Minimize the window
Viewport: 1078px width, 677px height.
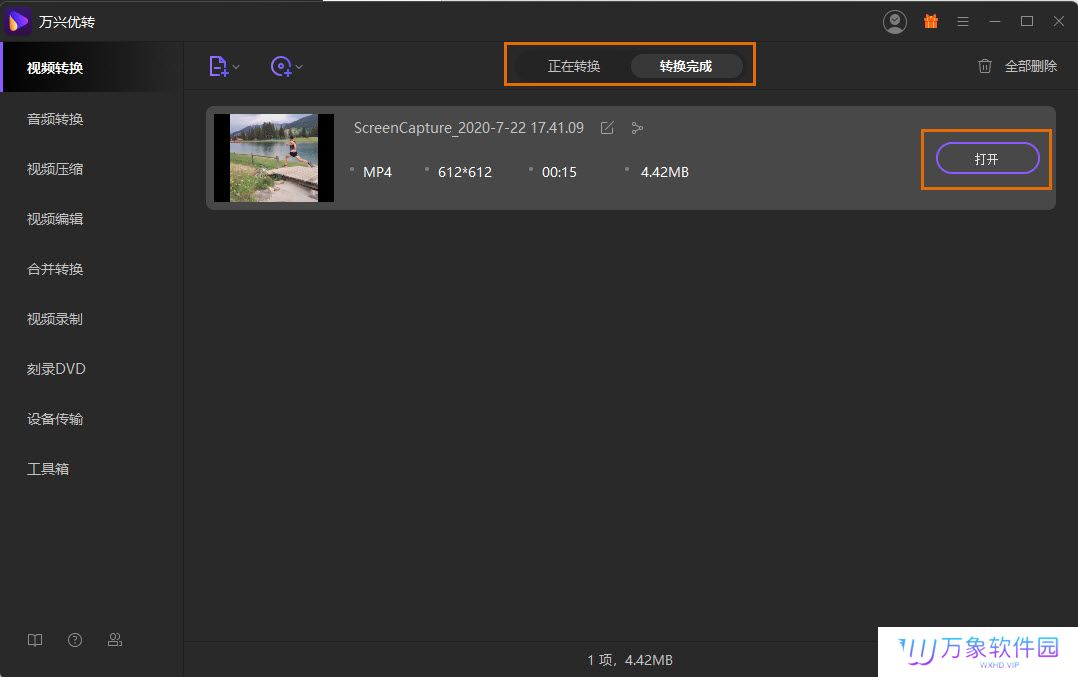[995, 22]
